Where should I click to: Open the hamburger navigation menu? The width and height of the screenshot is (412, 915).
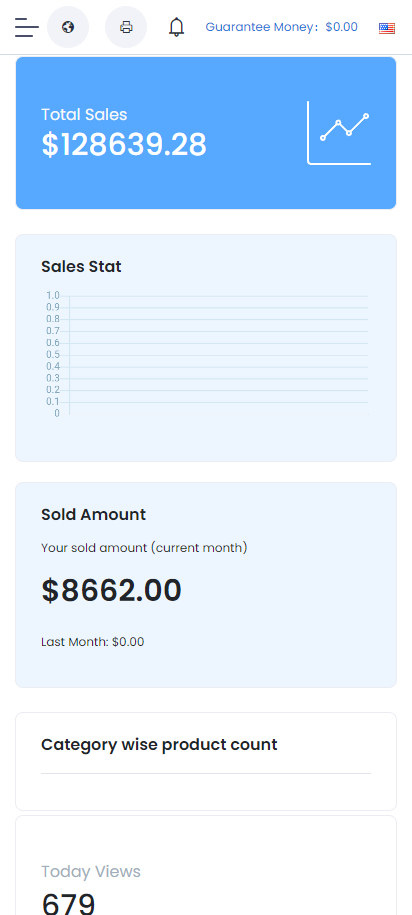[x=26, y=27]
